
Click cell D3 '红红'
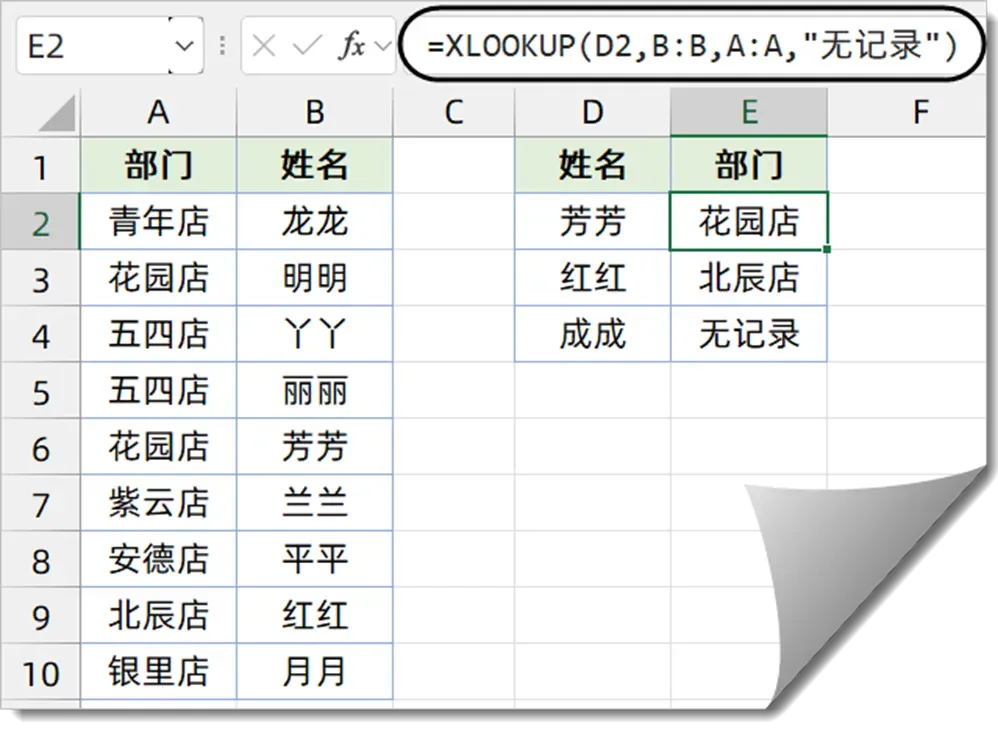point(593,278)
